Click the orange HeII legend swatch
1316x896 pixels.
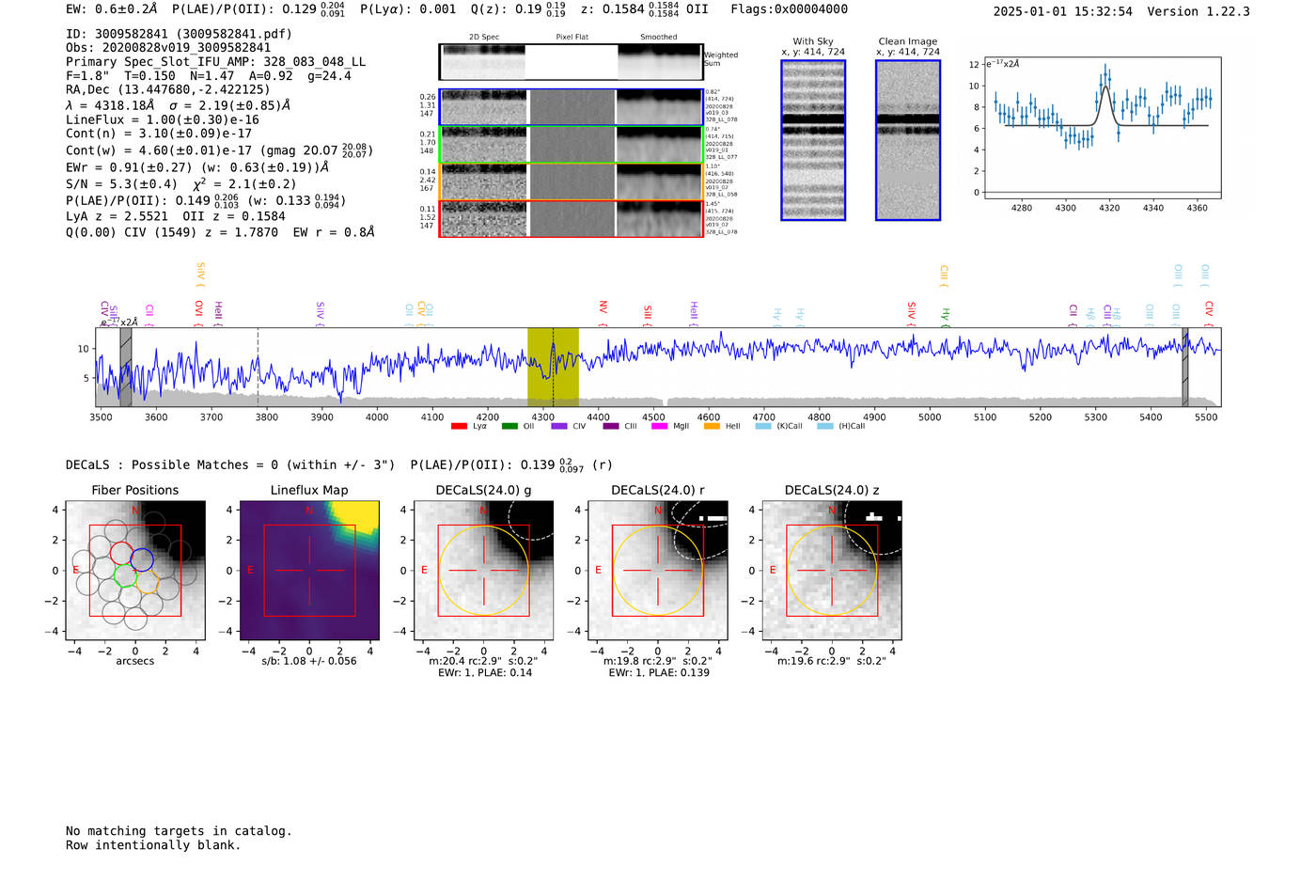click(712, 426)
